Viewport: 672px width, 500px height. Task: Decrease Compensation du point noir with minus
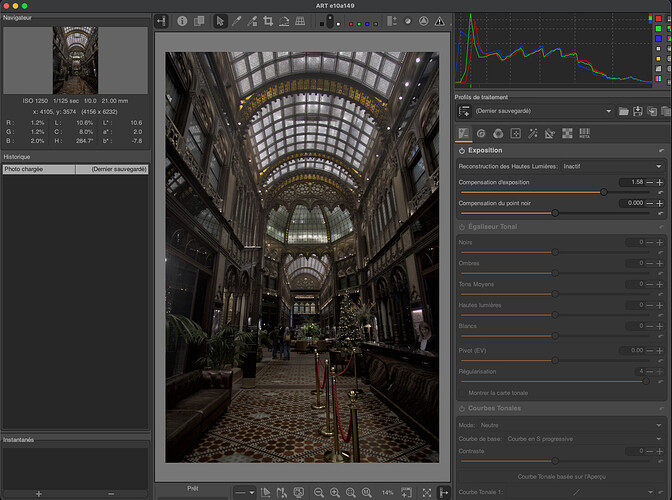pos(650,203)
